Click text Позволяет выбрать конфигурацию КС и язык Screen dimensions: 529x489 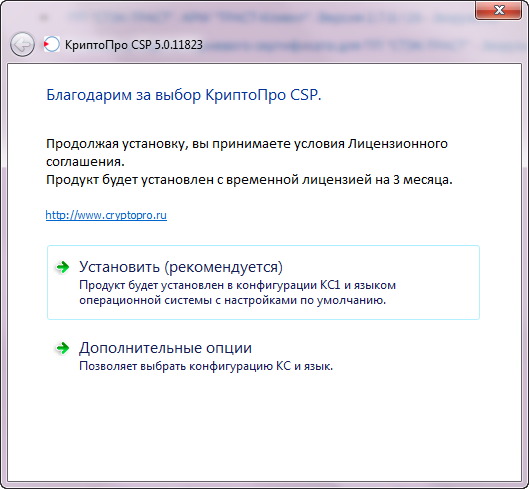[206, 366]
